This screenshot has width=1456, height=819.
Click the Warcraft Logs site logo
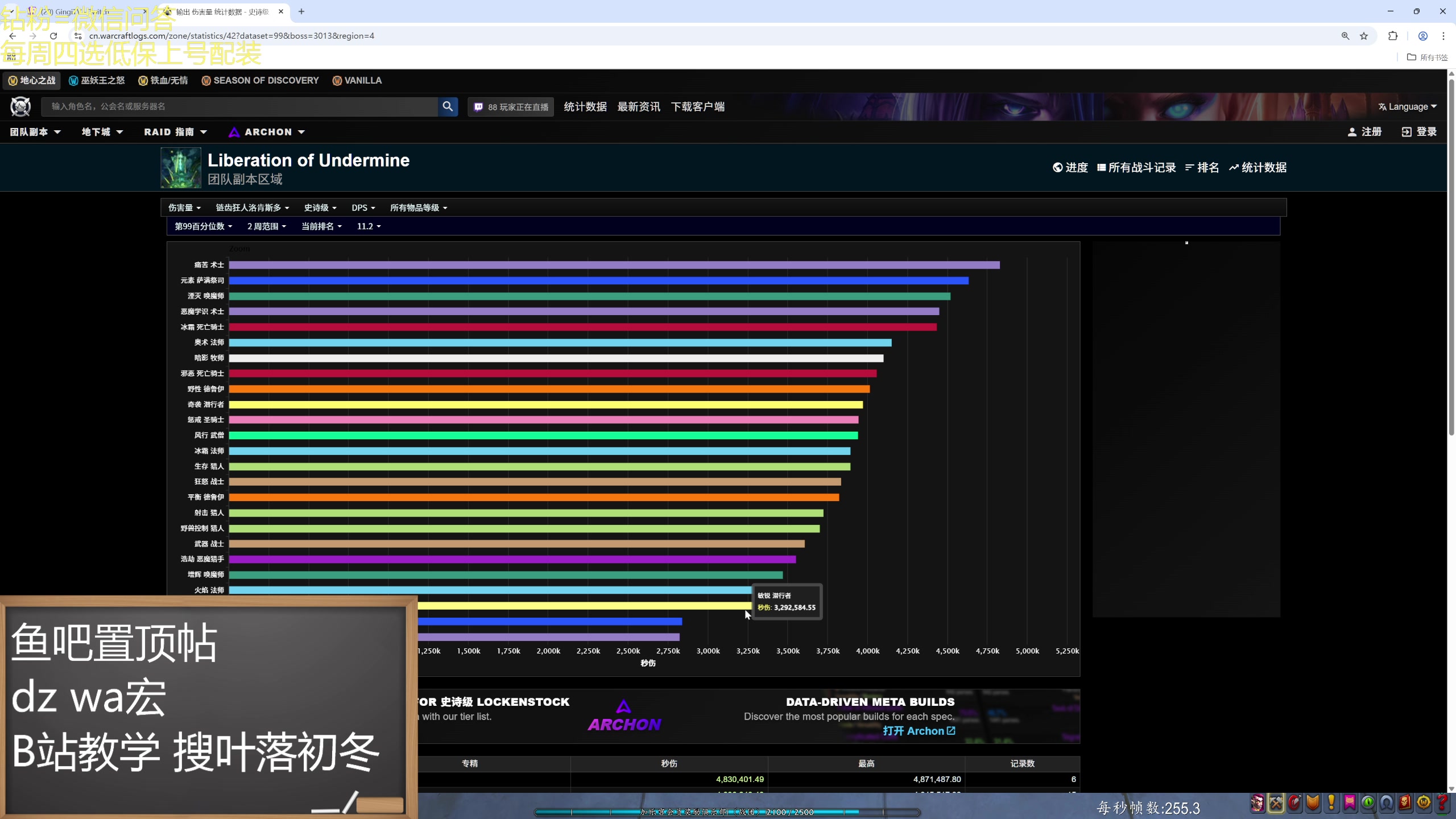(x=20, y=106)
